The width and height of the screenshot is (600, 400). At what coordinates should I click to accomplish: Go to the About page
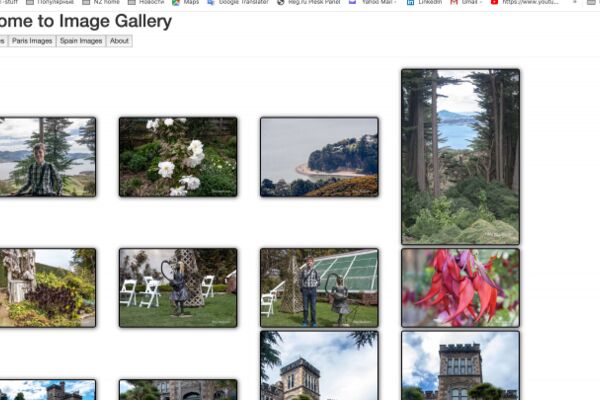click(119, 41)
